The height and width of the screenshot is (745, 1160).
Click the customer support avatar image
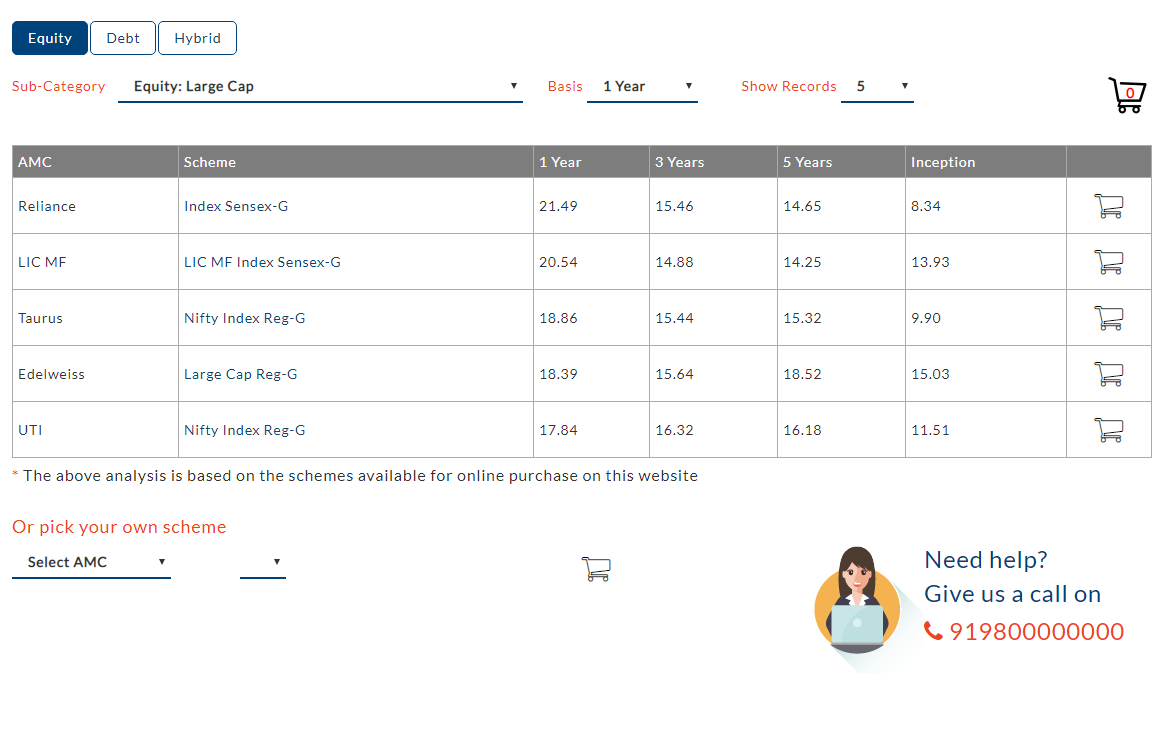(x=856, y=600)
